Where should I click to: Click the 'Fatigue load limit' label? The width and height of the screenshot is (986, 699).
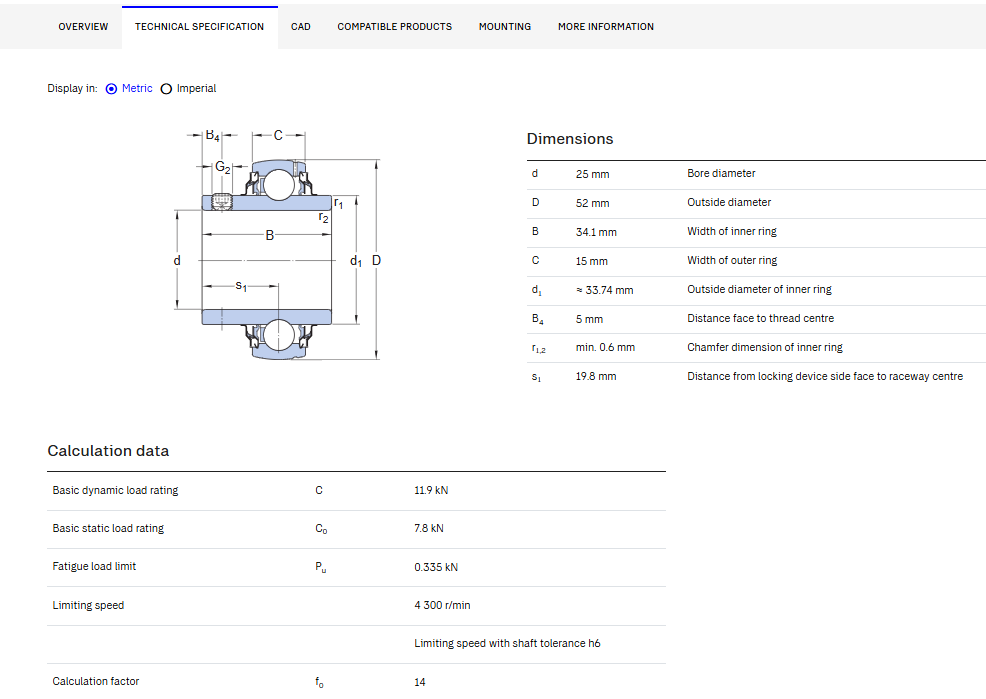(x=94, y=566)
